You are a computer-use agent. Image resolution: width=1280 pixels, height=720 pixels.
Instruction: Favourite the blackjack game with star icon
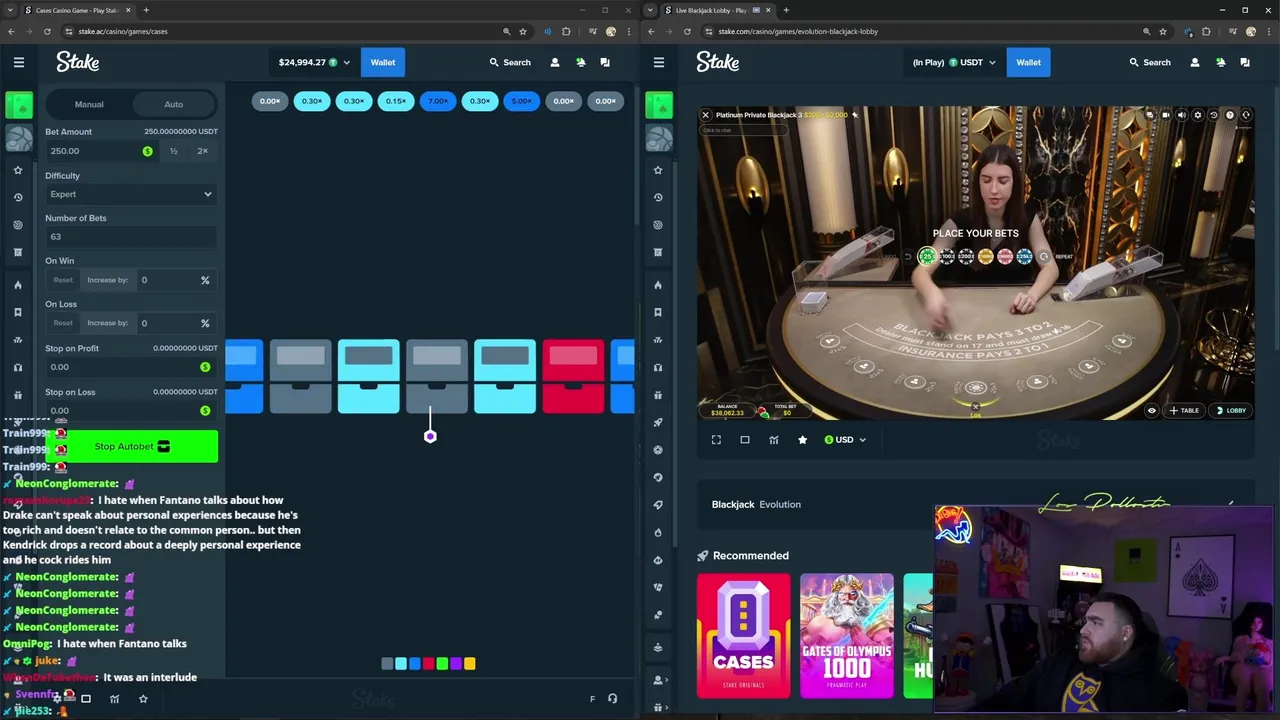pyautogui.click(x=802, y=440)
